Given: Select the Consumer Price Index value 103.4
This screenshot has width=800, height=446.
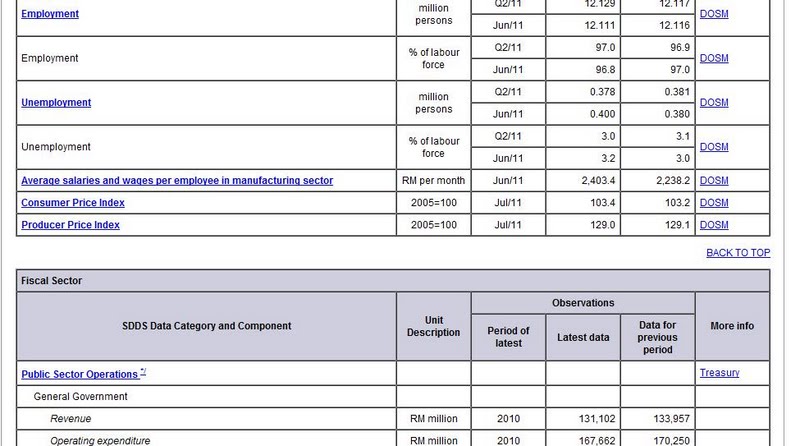Looking at the screenshot, I should pyautogui.click(x=603, y=203).
